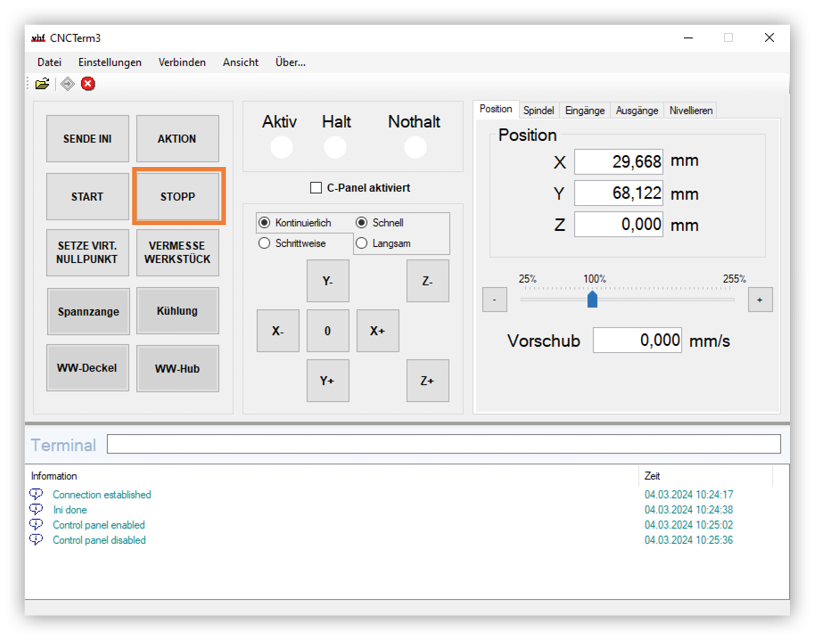Select the 'Control panel enabled' log entry
The height and width of the screenshot is (640, 815).
tap(99, 525)
